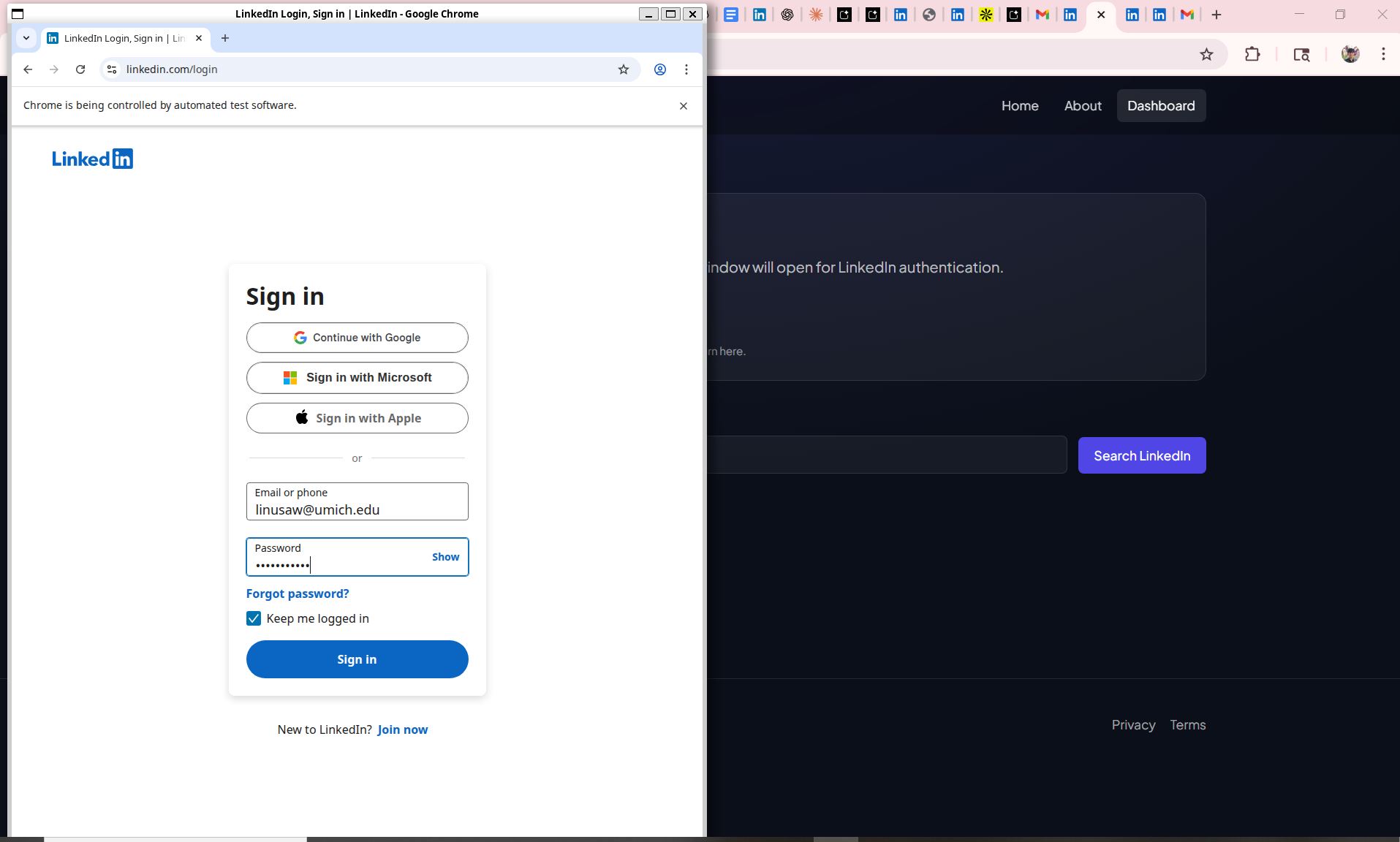Screen dimensions: 1400x842
Task: Open window menu icon in popup title bar
Action: pos(18,14)
